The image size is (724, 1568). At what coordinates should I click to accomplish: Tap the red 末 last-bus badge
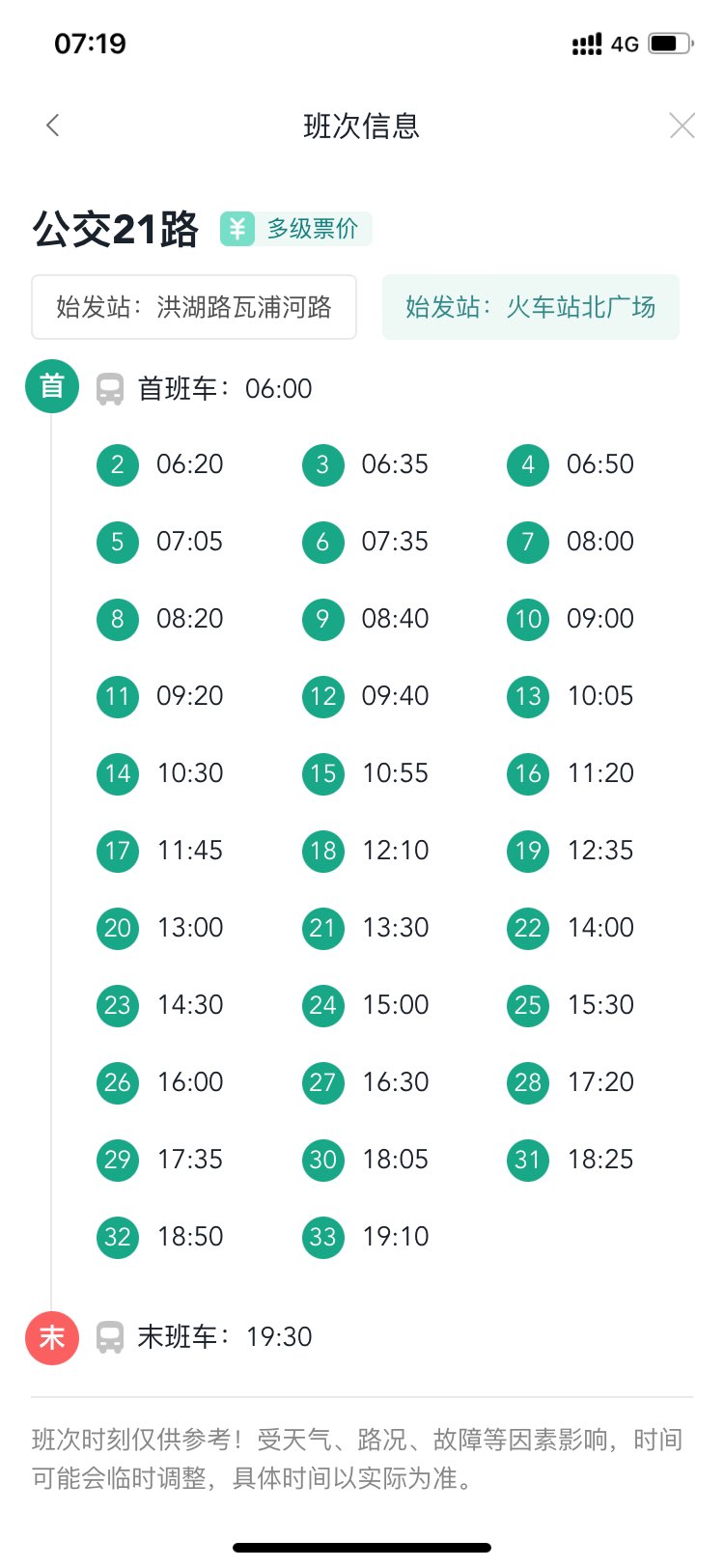click(x=52, y=1337)
